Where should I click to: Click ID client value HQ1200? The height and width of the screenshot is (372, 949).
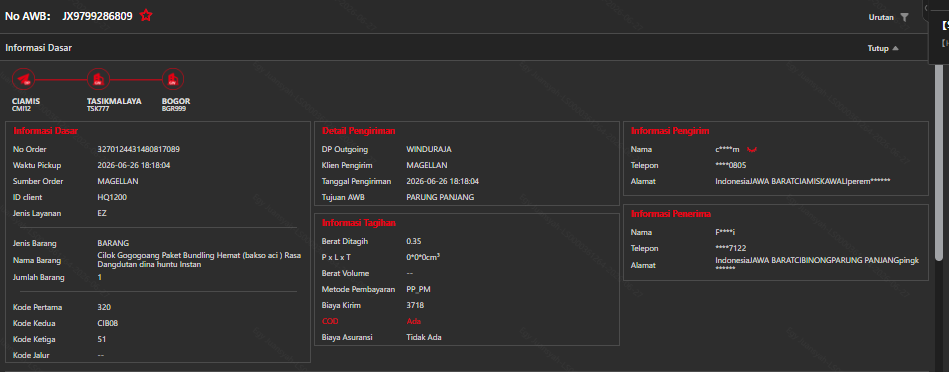pyautogui.click(x=112, y=197)
